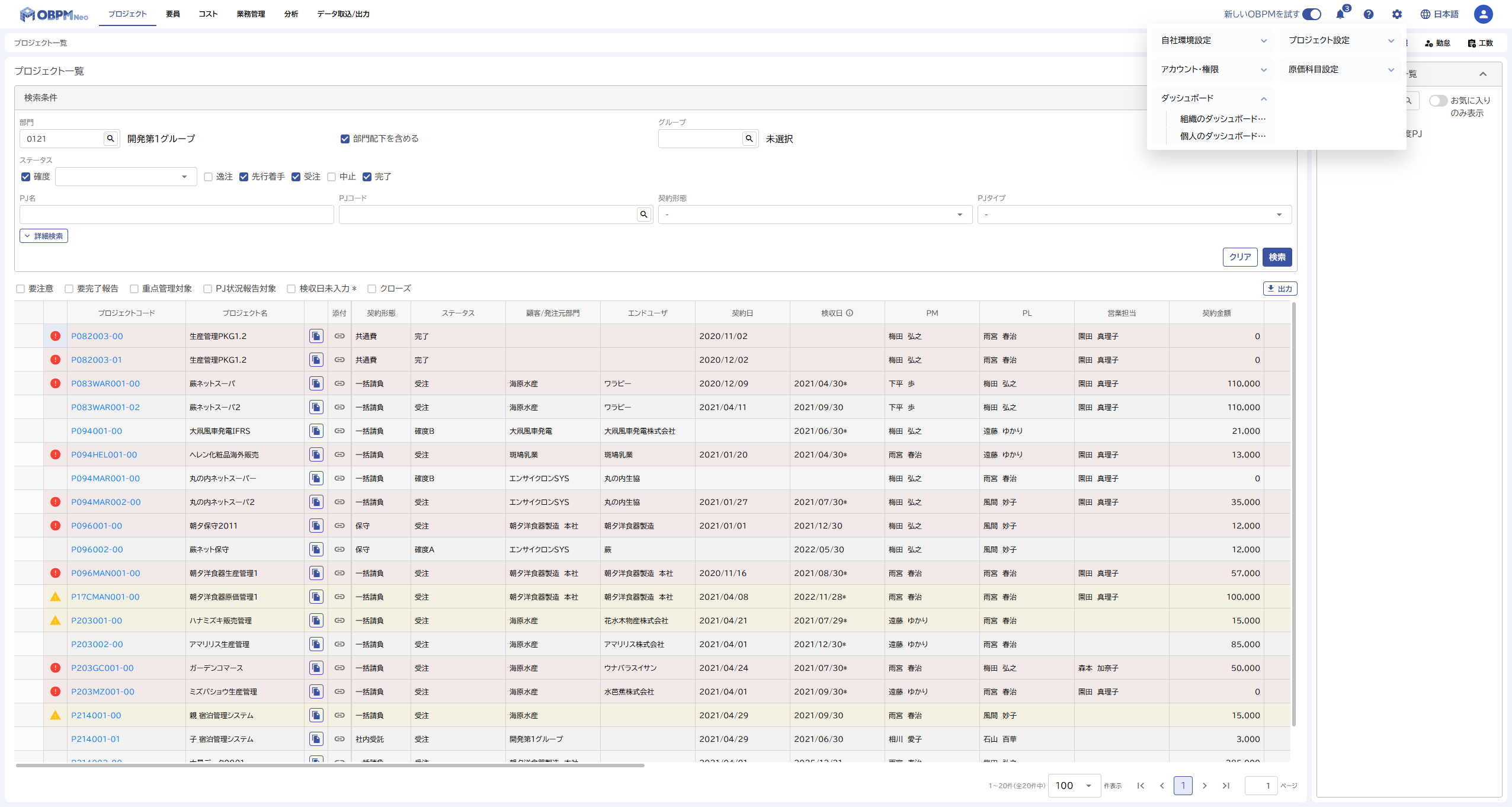The width and height of the screenshot is (1512, 807).
Task: Click the 検索 button
Action: point(1277,257)
